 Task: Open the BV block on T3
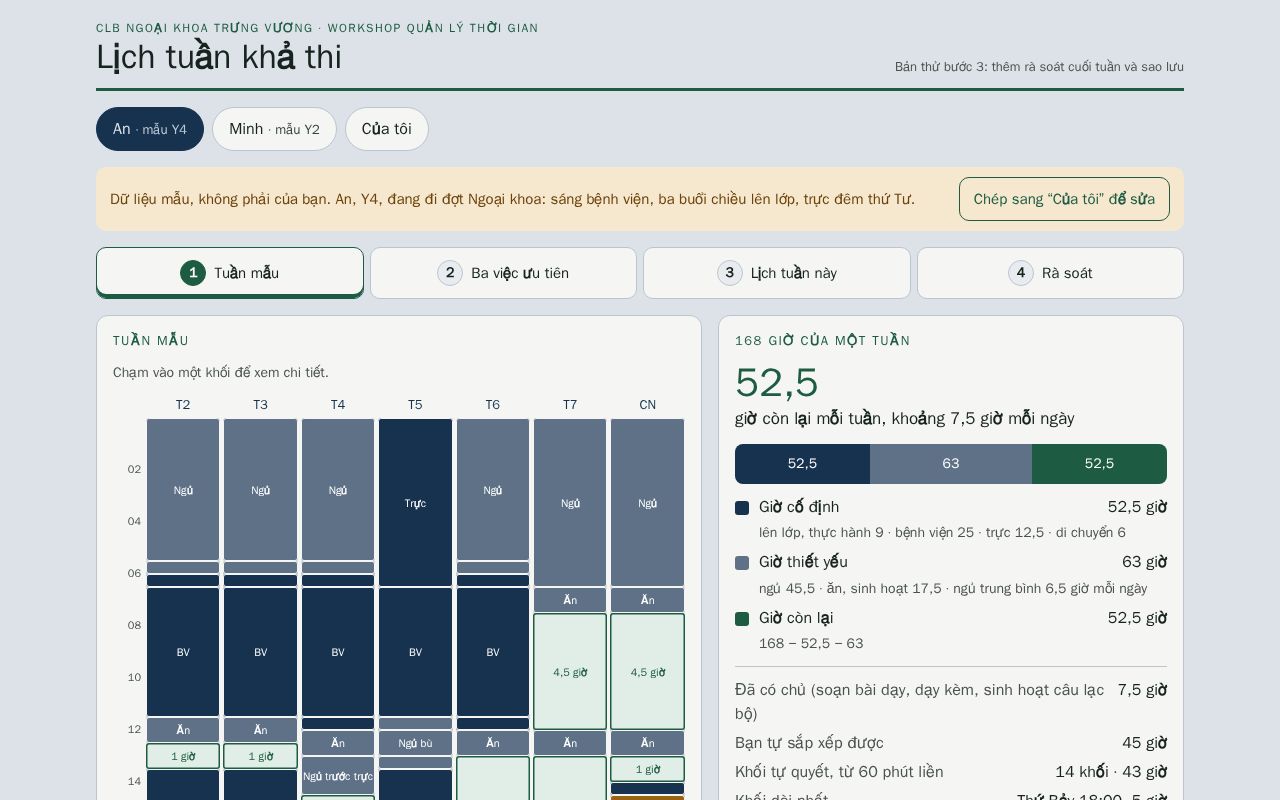[260, 652]
